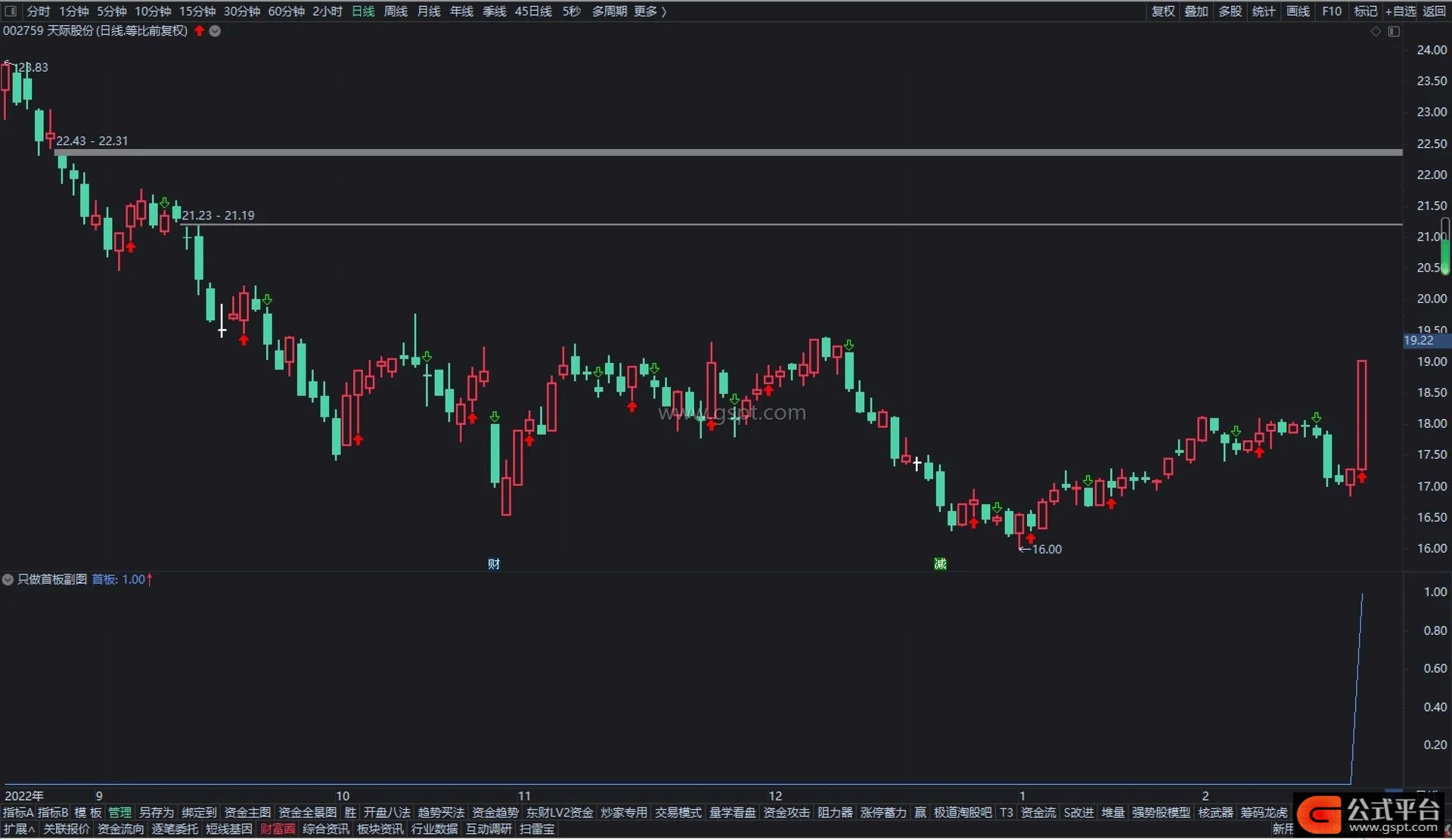
Task: Expand the 更多 periods menu
Action: [x=650, y=11]
